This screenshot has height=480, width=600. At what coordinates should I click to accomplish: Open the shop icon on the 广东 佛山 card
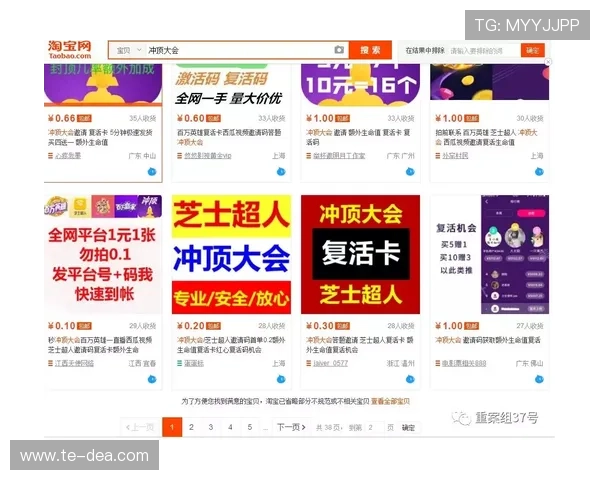[438, 363]
